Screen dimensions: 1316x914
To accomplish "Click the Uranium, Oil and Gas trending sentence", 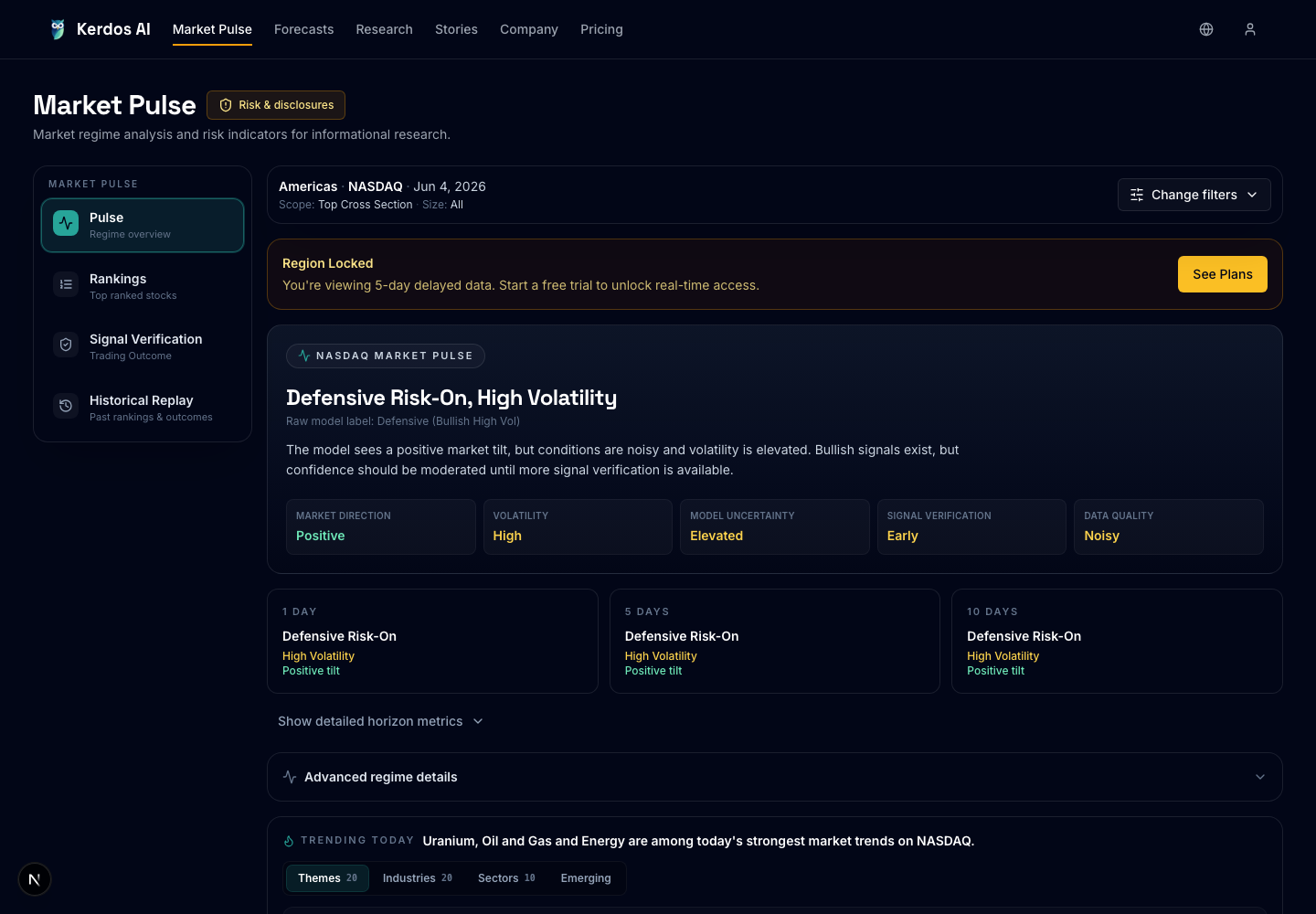I will [698, 841].
